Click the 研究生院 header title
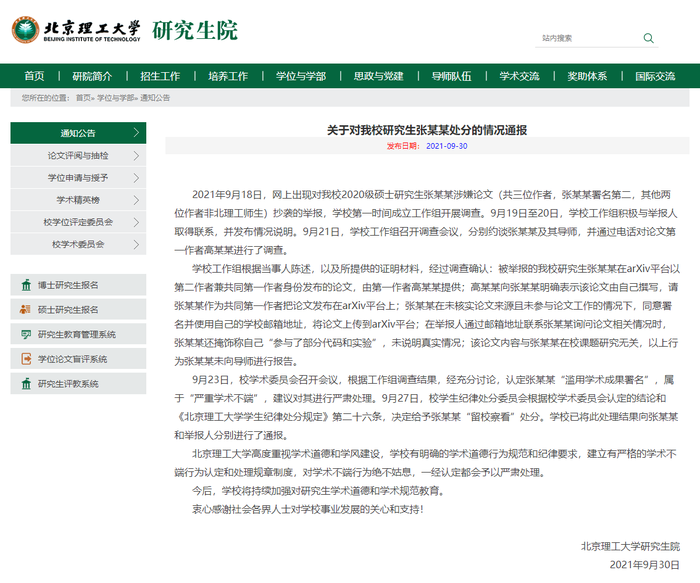Screen dimensions: 700x583 click(195, 30)
